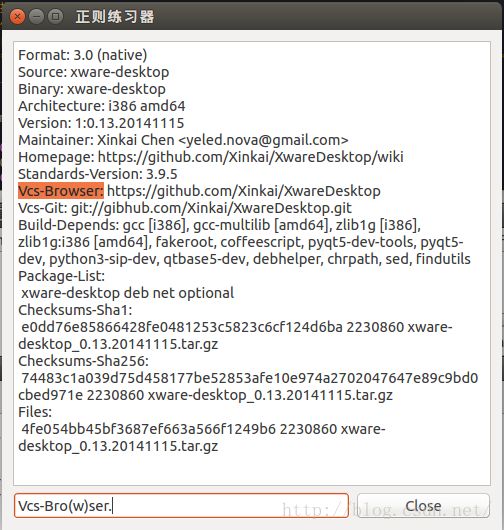Minimize the 正则练习器 window

pos(36,17)
